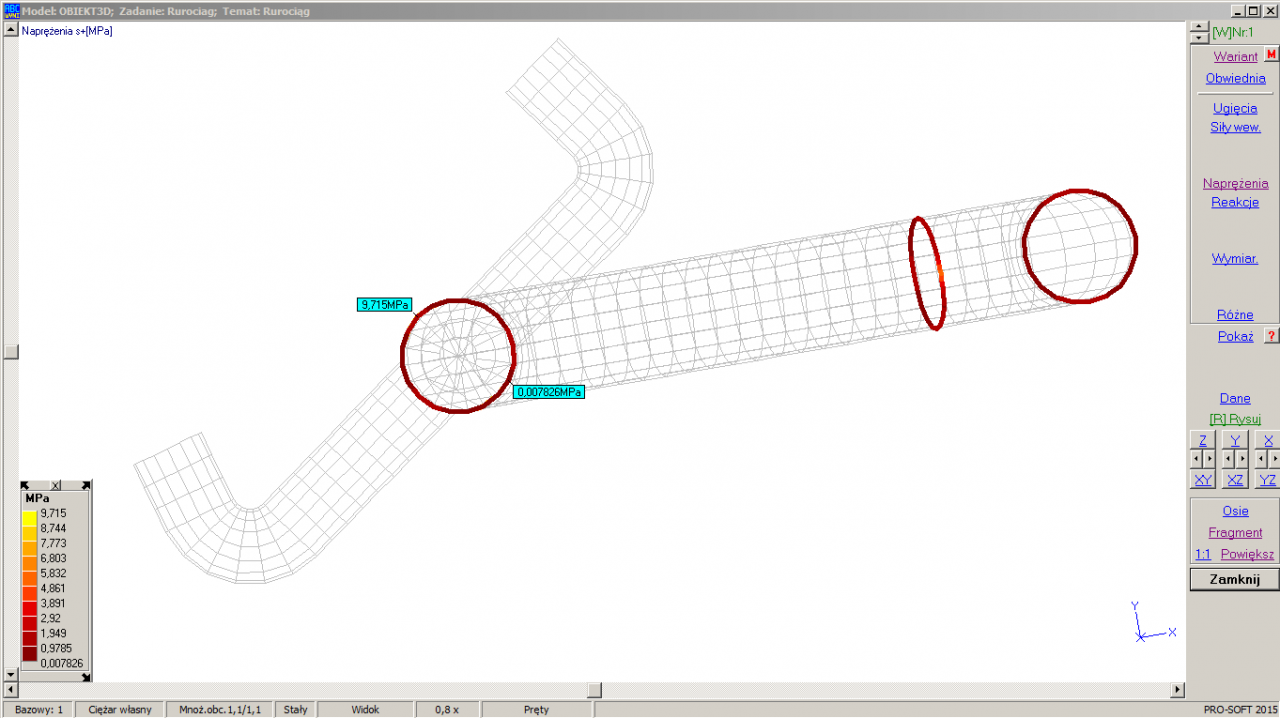Click the red M icon beside Wariant
This screenshot has width=1280, height=718.
click(1271, 55)
